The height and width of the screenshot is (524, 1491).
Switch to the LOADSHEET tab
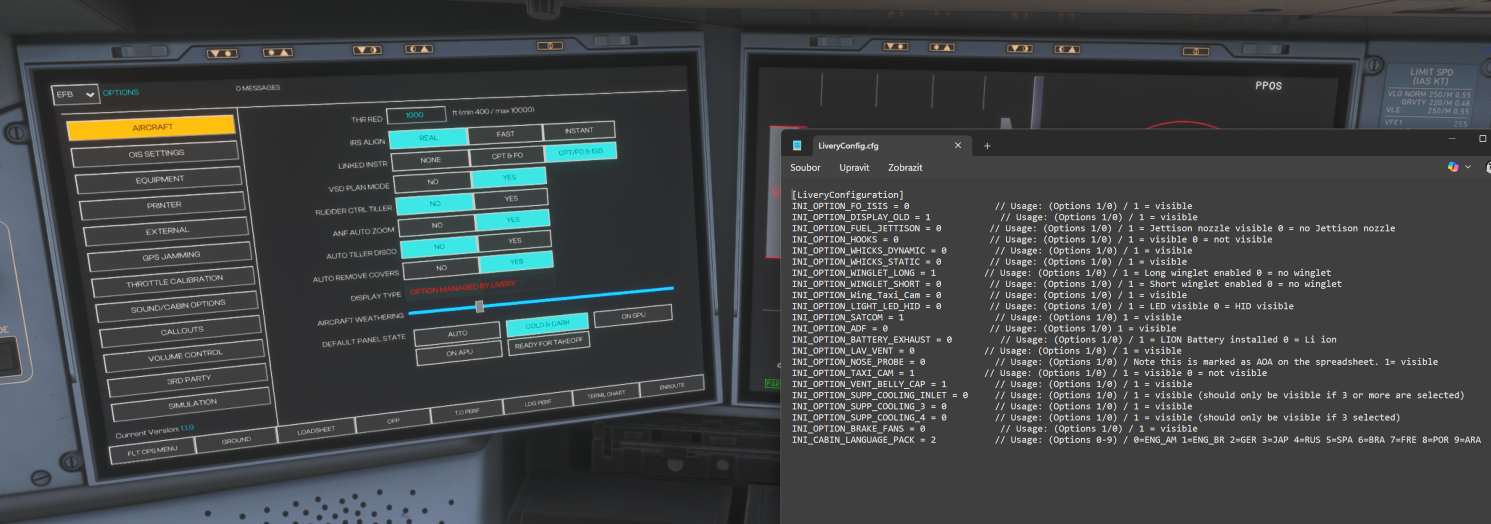pyautogui.click(x=312, y=432)
